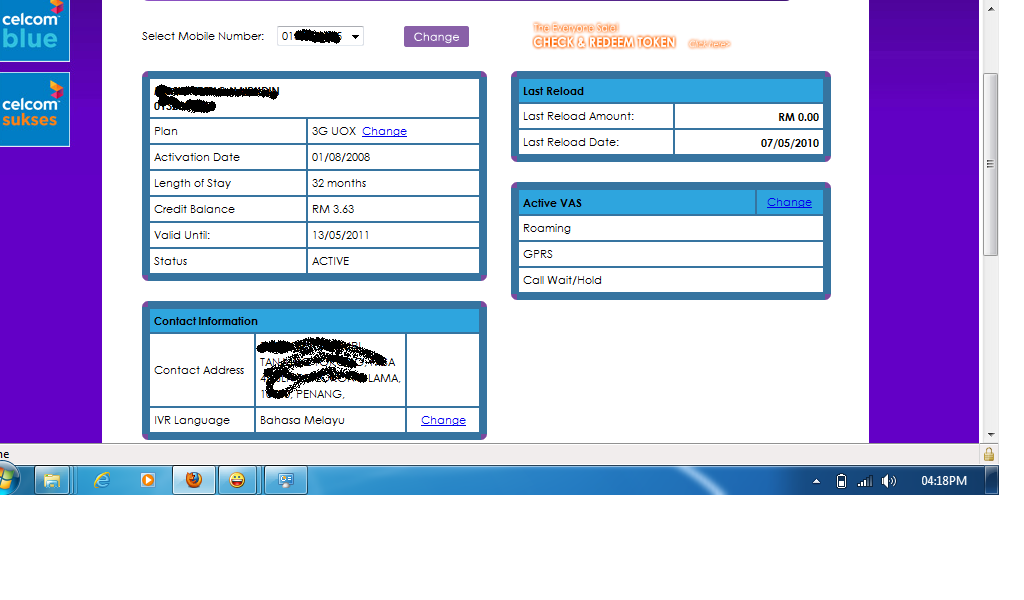Check the battery status tray icon
Viewport: 1024px width, 600px height.
[x=841, y=481]
